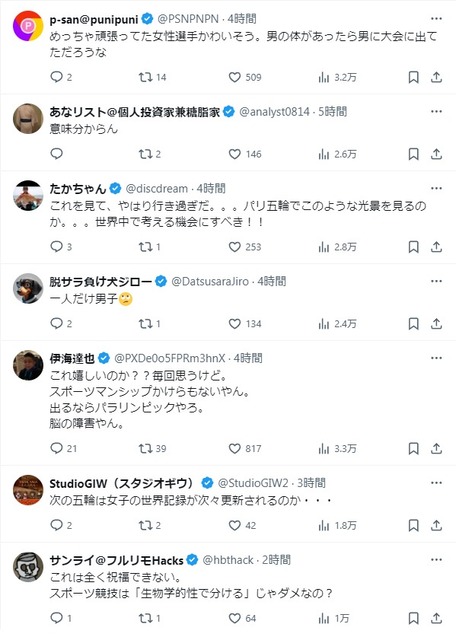Viewport: 456px width, 640px height.
Task: Open the 4時間 timestamp on たかちゃん tweet
Action: [211, 189]
